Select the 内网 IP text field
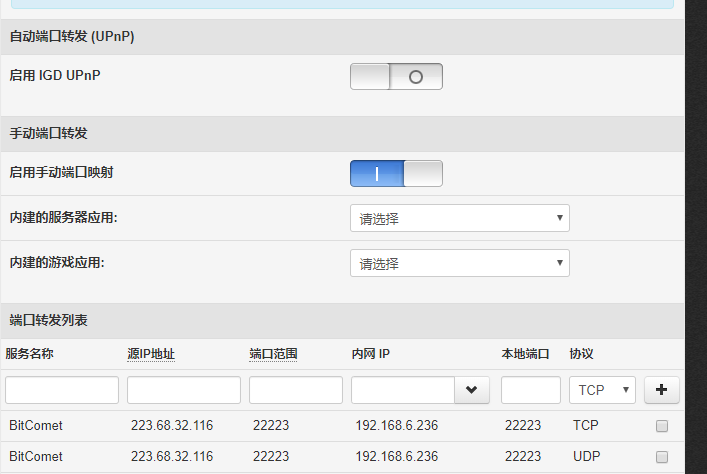Image resolution: width=707 pixels, height=474 pixels. 403,390
